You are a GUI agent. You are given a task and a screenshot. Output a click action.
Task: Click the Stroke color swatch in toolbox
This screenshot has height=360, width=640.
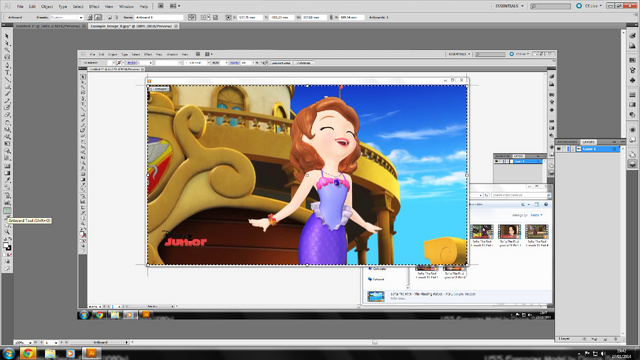pos(9,248)
